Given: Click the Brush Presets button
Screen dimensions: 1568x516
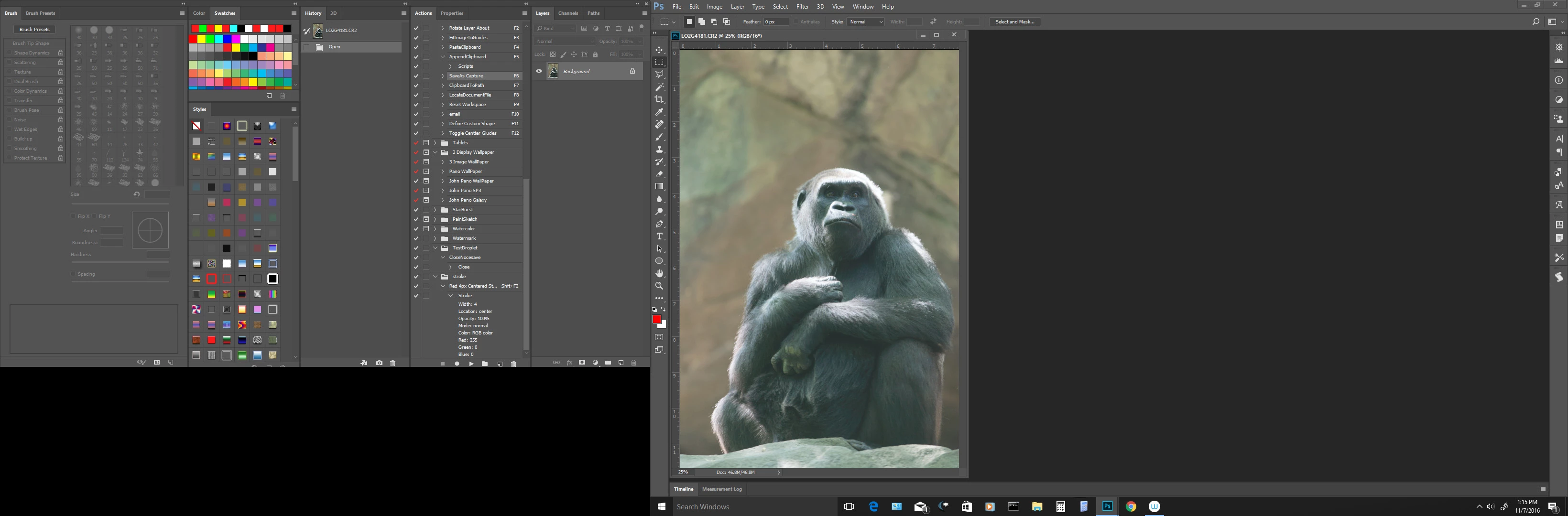Looking at the screenshot, I should coord(34,29).
